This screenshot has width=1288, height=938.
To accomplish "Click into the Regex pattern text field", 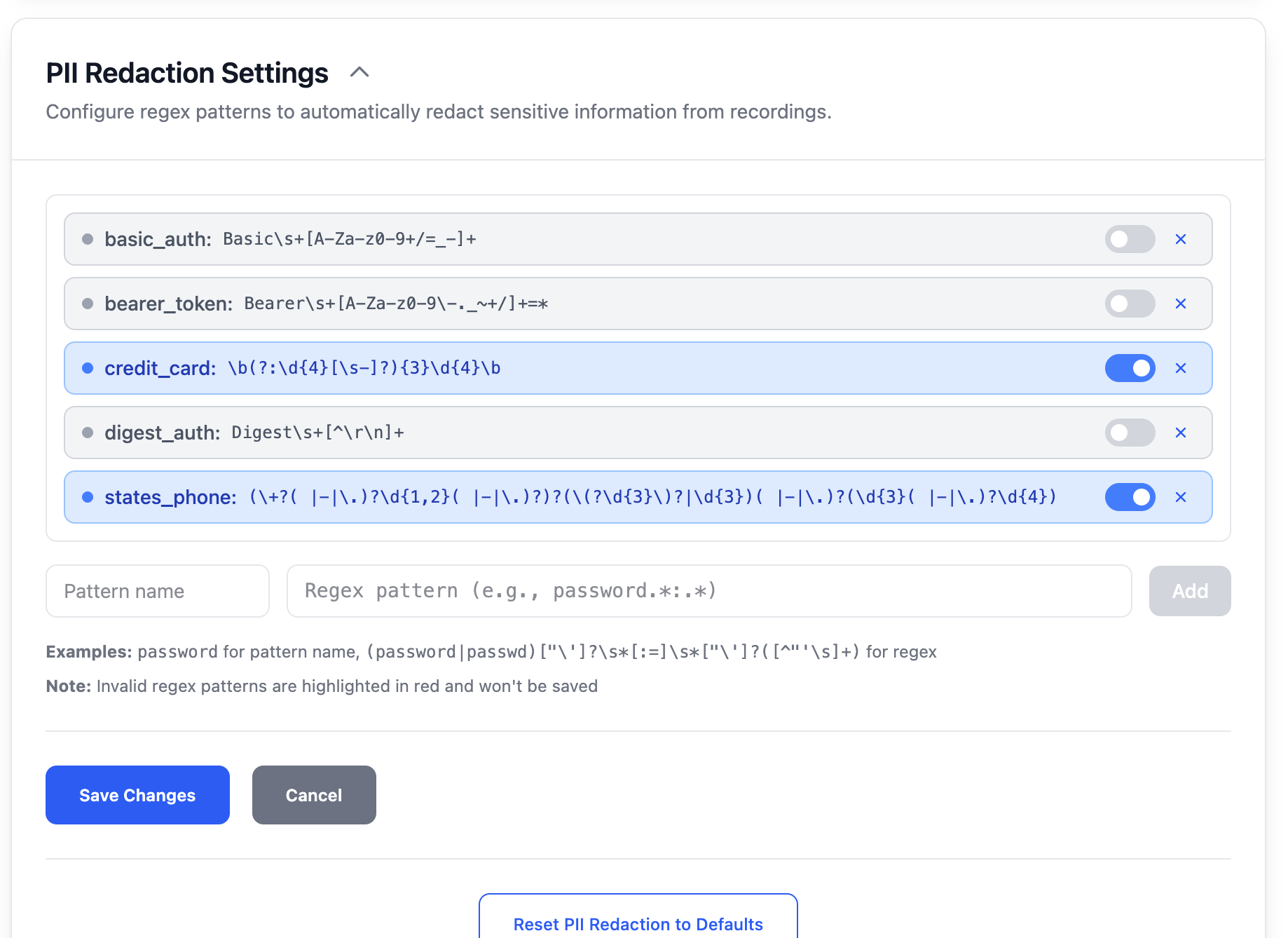I will tap(708, 591).
